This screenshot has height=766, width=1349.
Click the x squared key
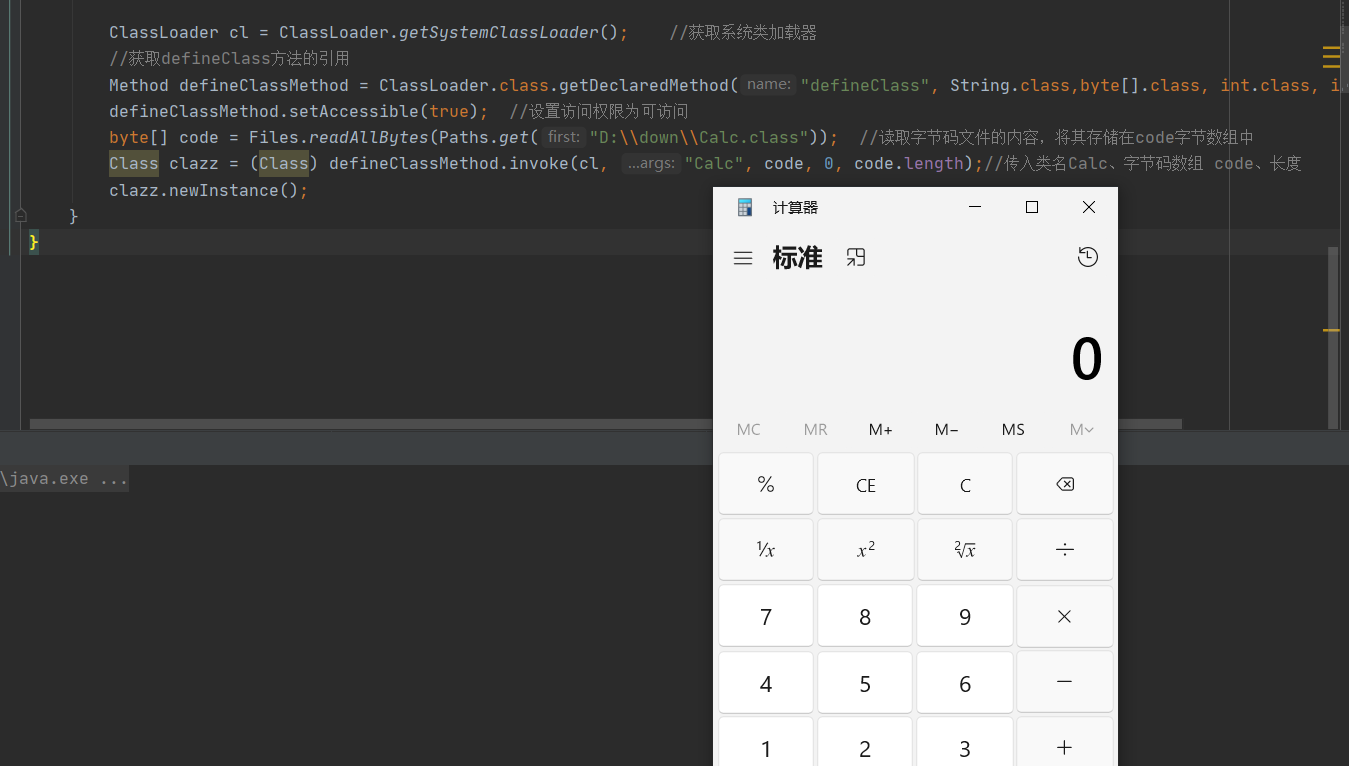[x=866, y=549]
